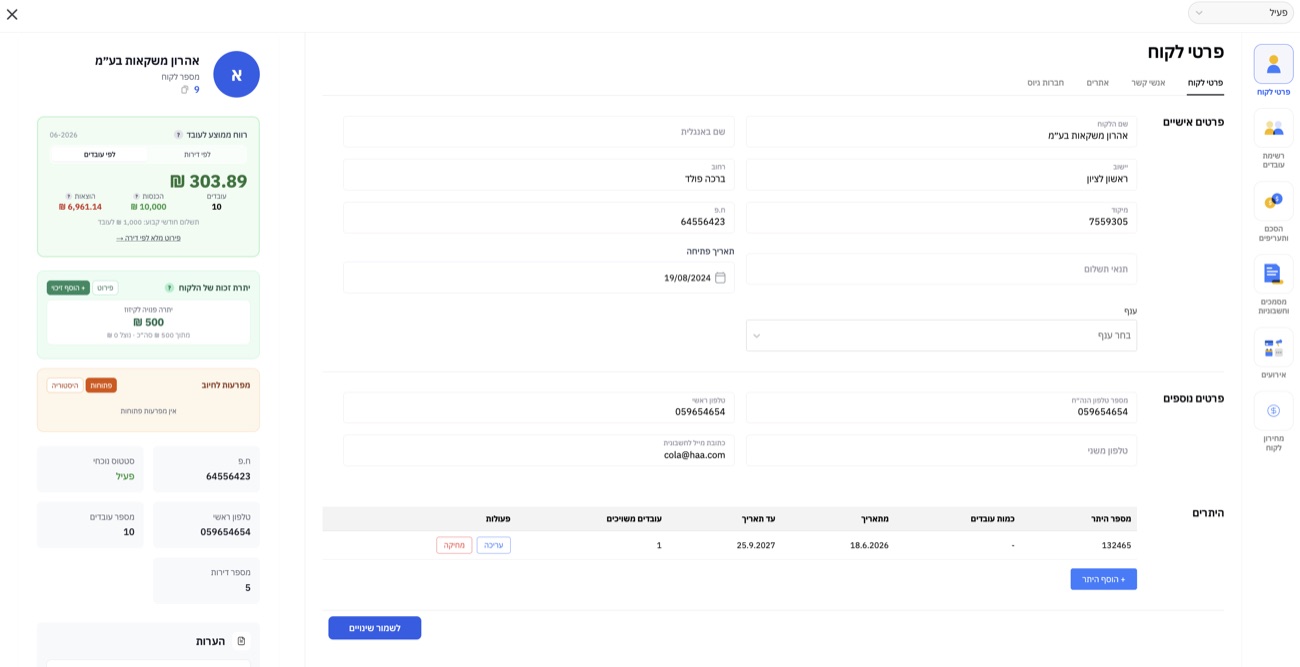Click פירוט button in credit balance card
The image size is (1300, 667).
[105, 288]
